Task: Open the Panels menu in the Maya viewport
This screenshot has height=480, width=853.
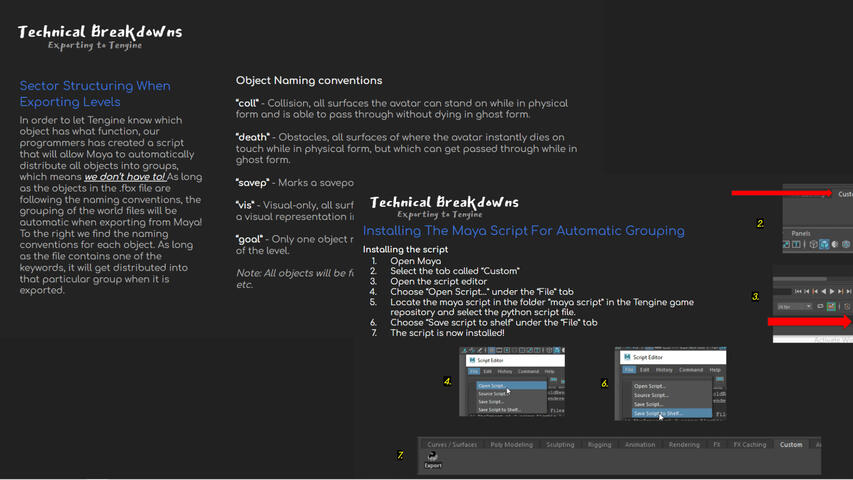Action: (801, 233)
